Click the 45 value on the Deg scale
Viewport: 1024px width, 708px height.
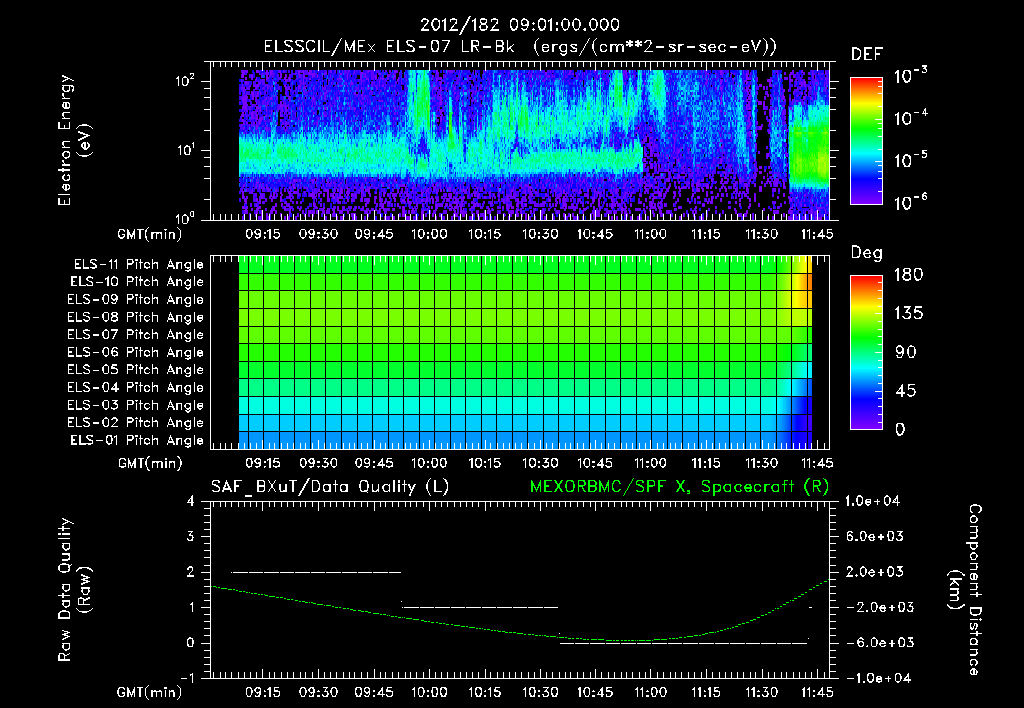[906, 391]
